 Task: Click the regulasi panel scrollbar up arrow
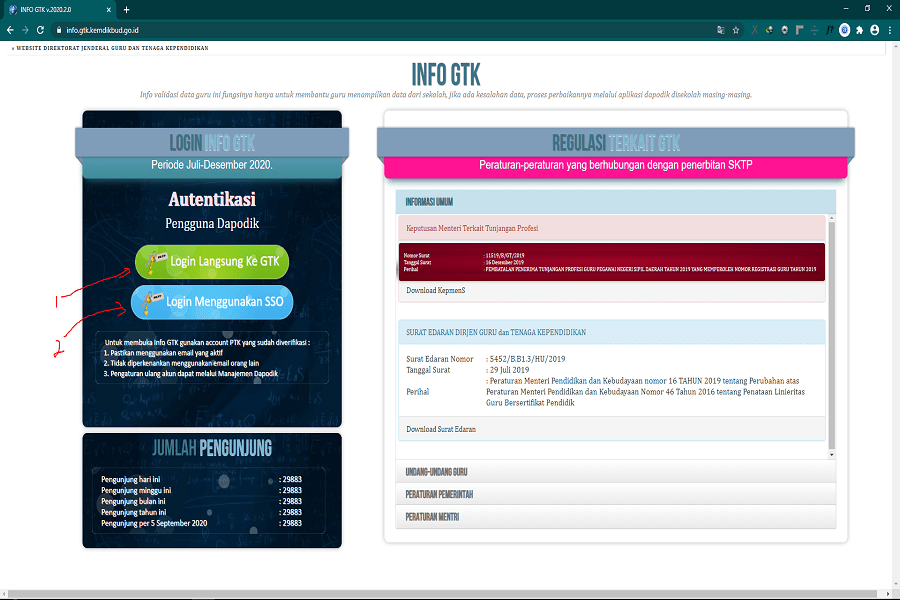(x=831, y=219)
